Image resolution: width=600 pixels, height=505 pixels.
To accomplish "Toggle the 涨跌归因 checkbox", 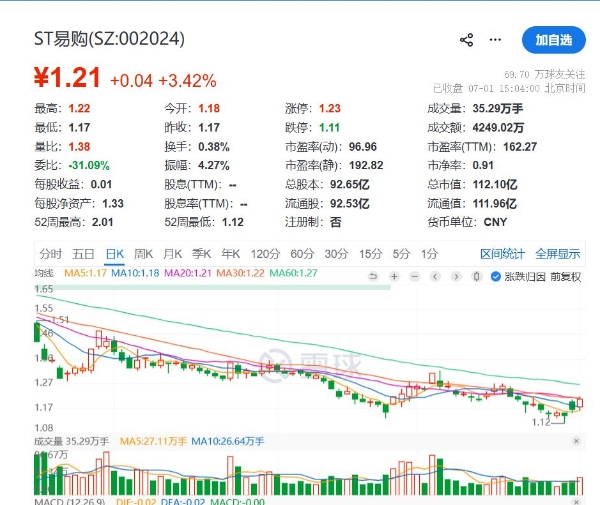I will pyautogui.click(x=496, y=276).
